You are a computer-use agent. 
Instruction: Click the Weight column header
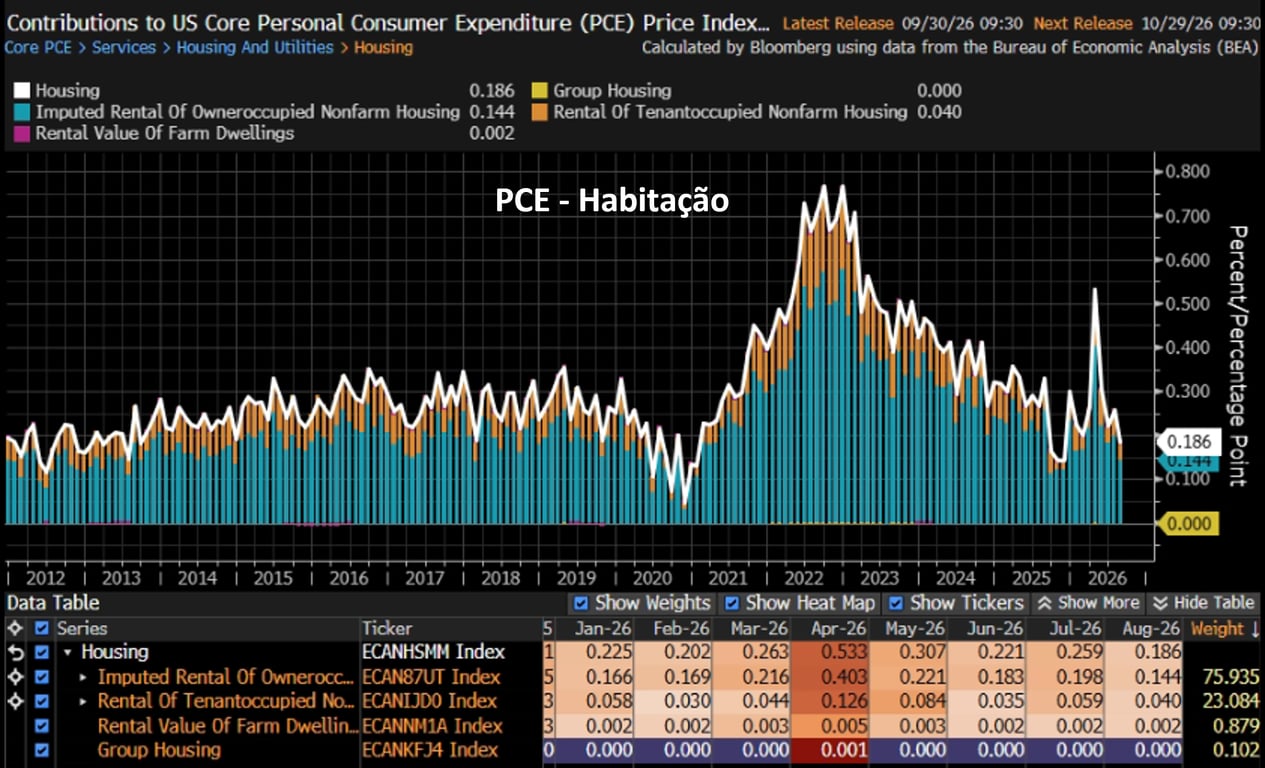(1217, 629)
